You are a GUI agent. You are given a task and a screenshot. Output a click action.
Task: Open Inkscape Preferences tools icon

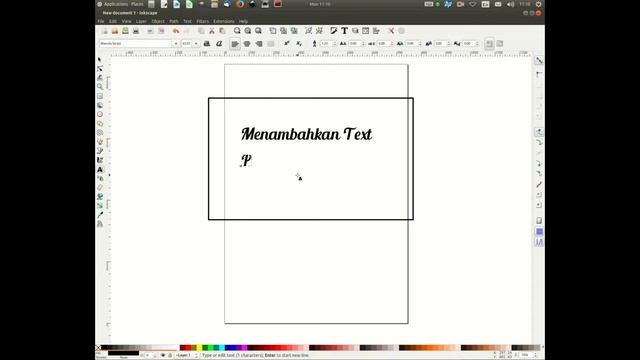click(391, 31)
